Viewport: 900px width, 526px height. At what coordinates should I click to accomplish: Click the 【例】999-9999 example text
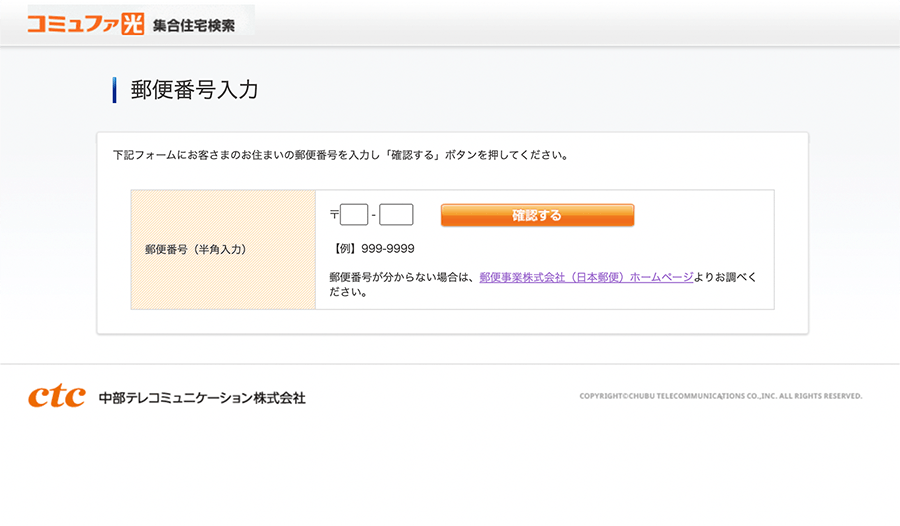pyautogui.click(x=371, y=248)
